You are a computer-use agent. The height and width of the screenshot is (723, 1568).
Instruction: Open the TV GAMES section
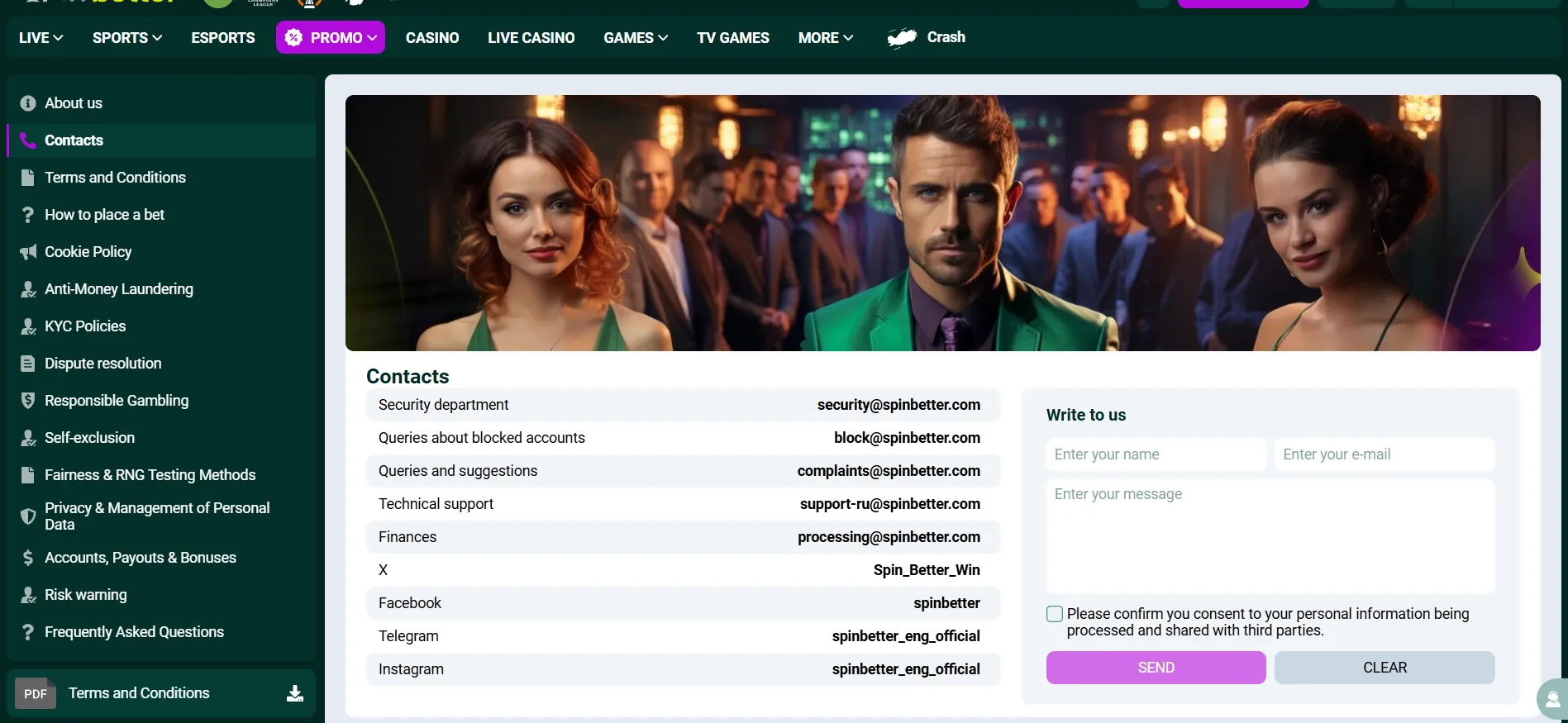coord(733,38)
